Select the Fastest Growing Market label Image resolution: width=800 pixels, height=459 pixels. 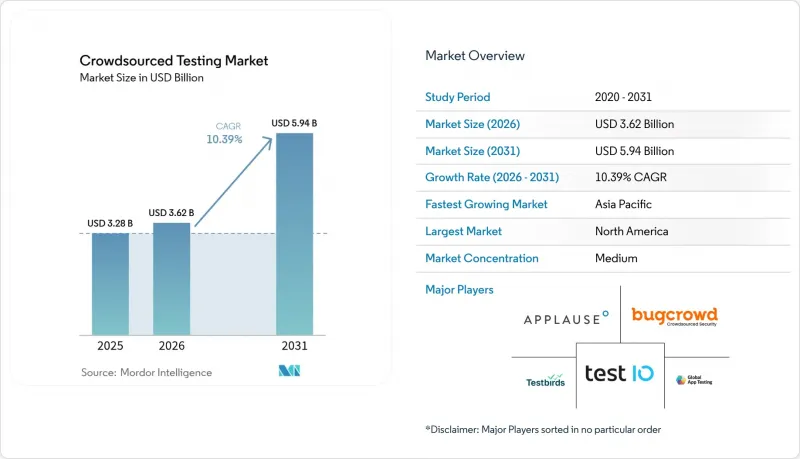pos(486,204)
